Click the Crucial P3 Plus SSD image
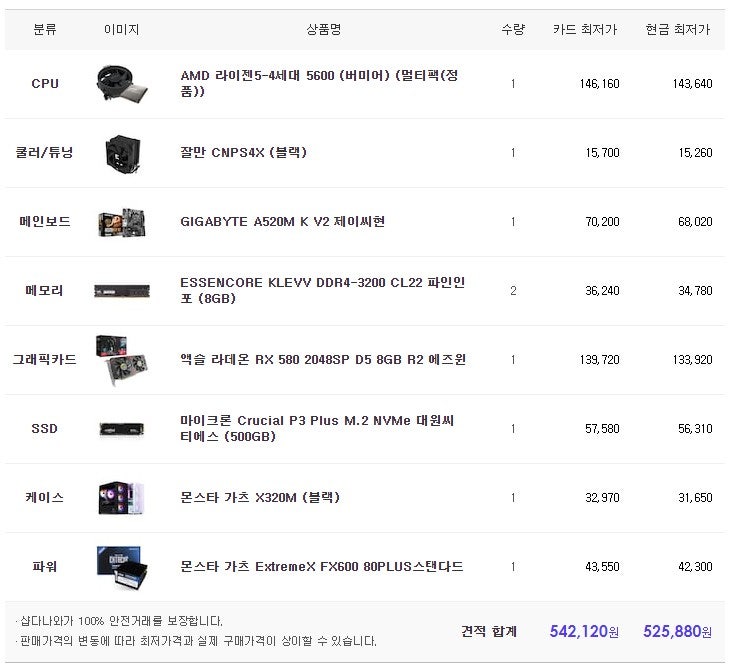Screen dimensions: 741x667 (122, 429)
